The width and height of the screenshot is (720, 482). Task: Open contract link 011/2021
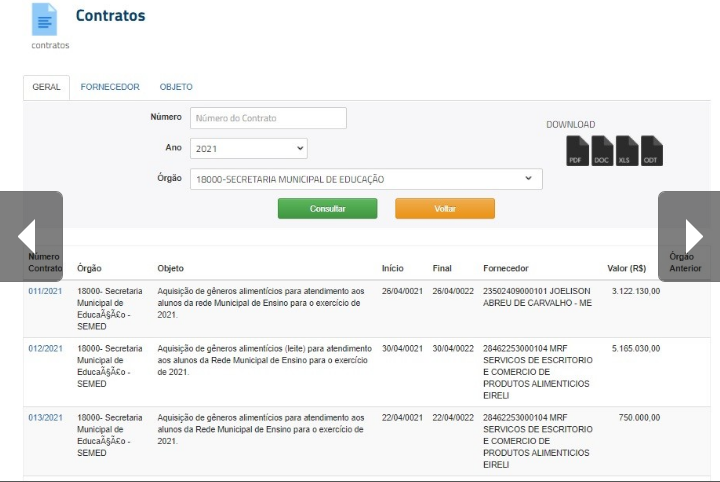pos(45,291)
